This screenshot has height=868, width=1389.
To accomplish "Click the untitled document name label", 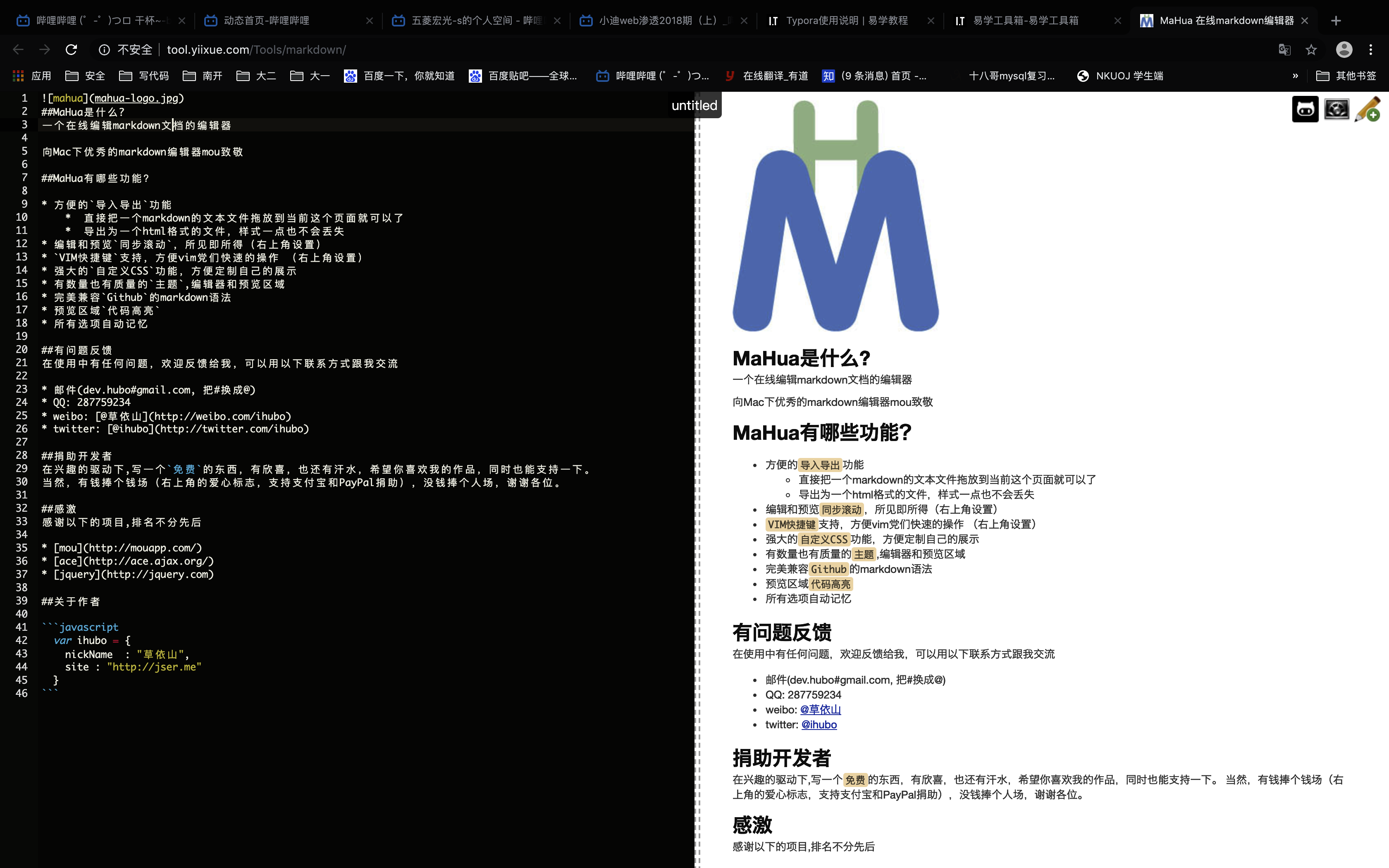I will tap(694, 106).
